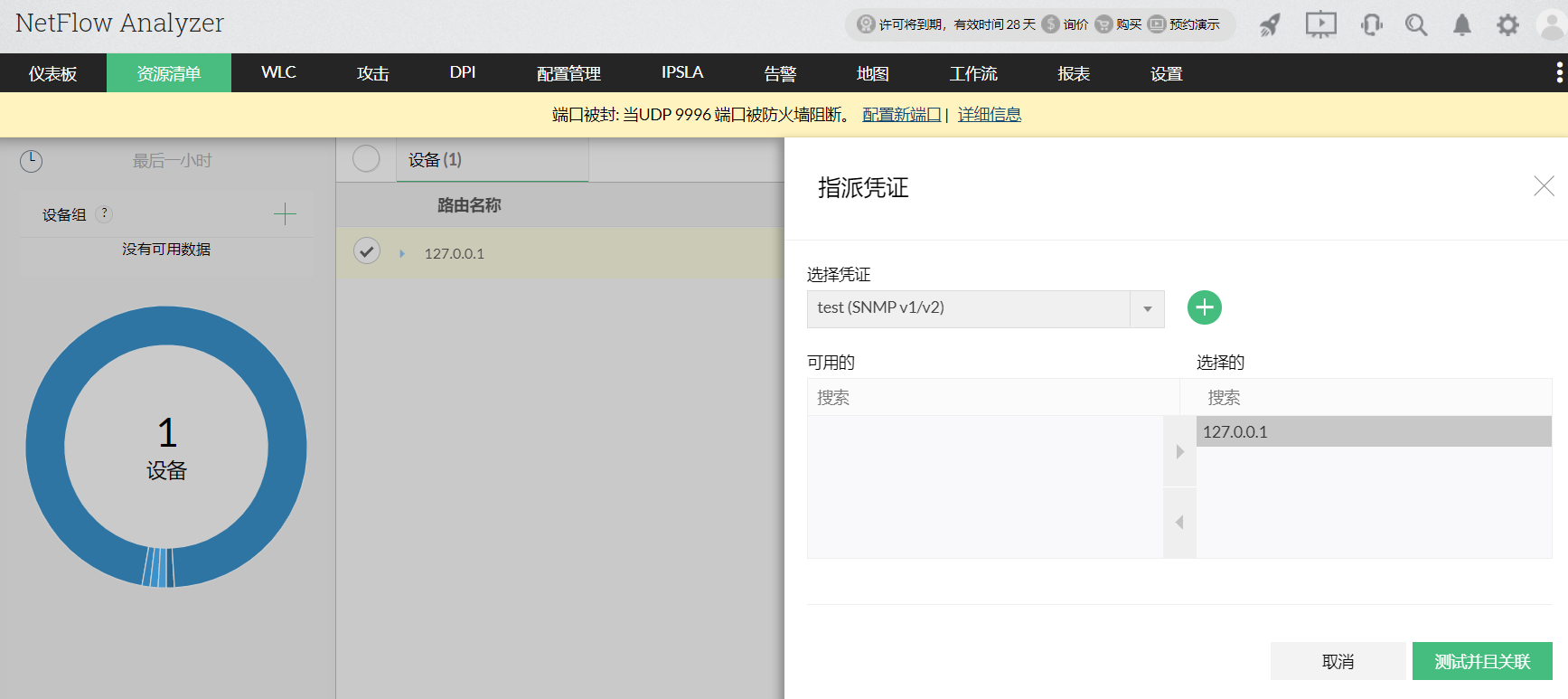The width and height of the screenshot is (1568, 699).
Task: Open the 工作流 tab
Action: (x=973, y=73)
